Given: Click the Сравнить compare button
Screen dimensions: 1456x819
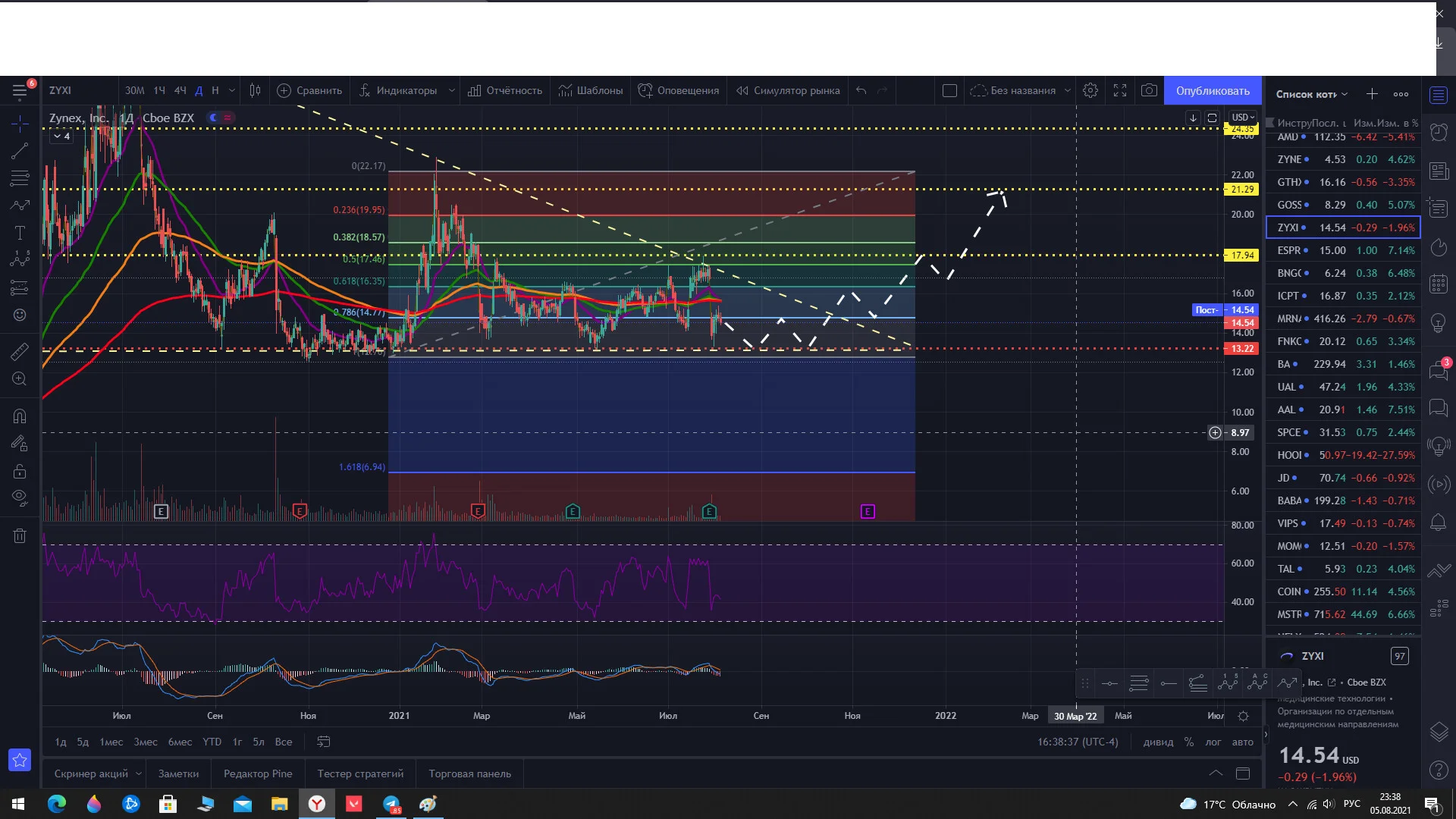Looking at the screenshot, I should [309, 91].
